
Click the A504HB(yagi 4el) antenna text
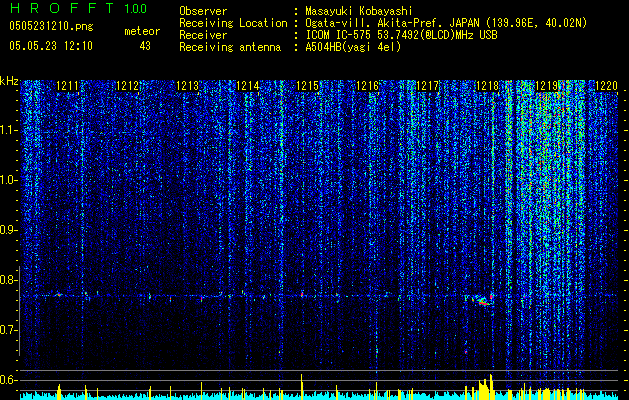353,47
